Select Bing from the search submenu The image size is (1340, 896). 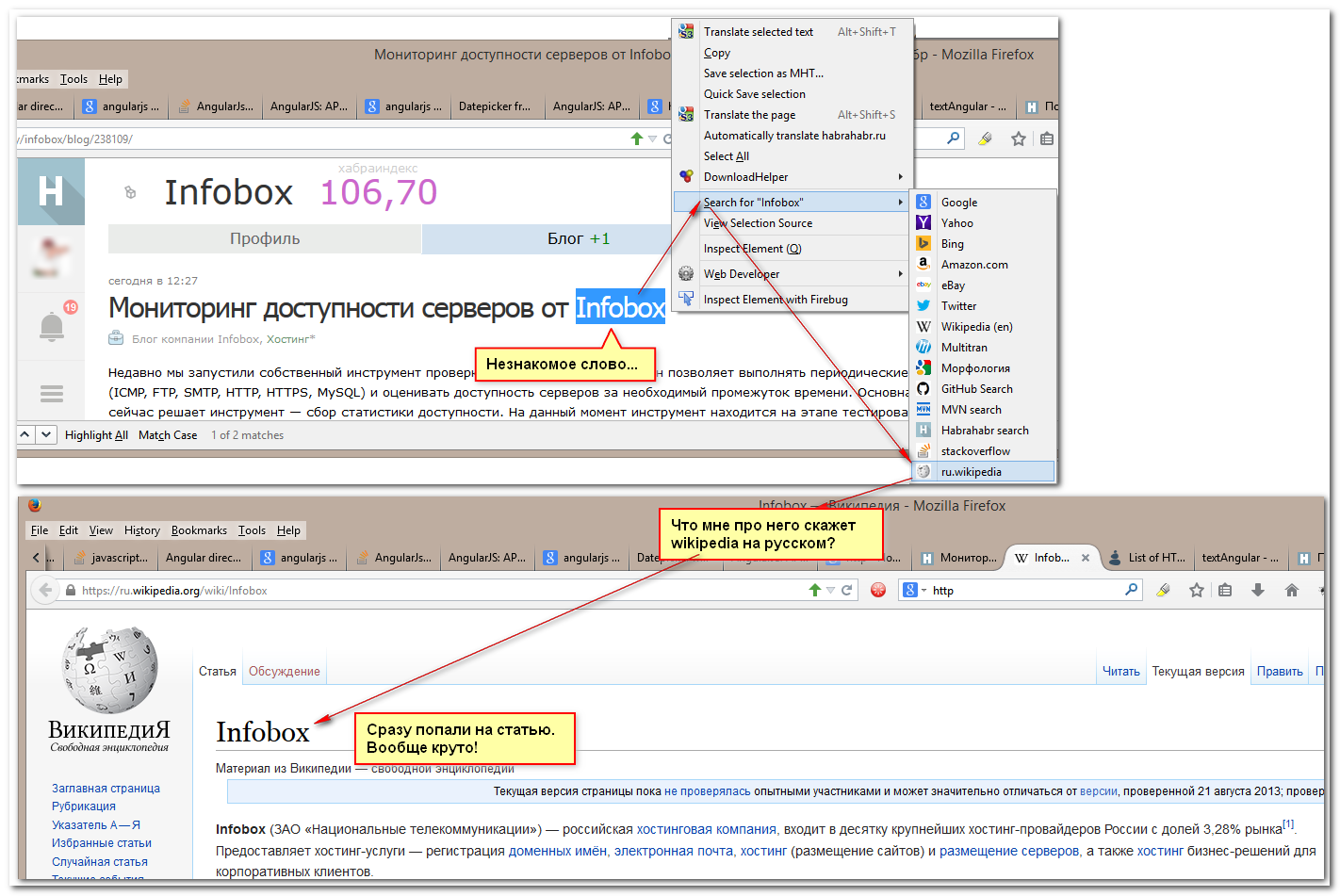pos(983,244)
